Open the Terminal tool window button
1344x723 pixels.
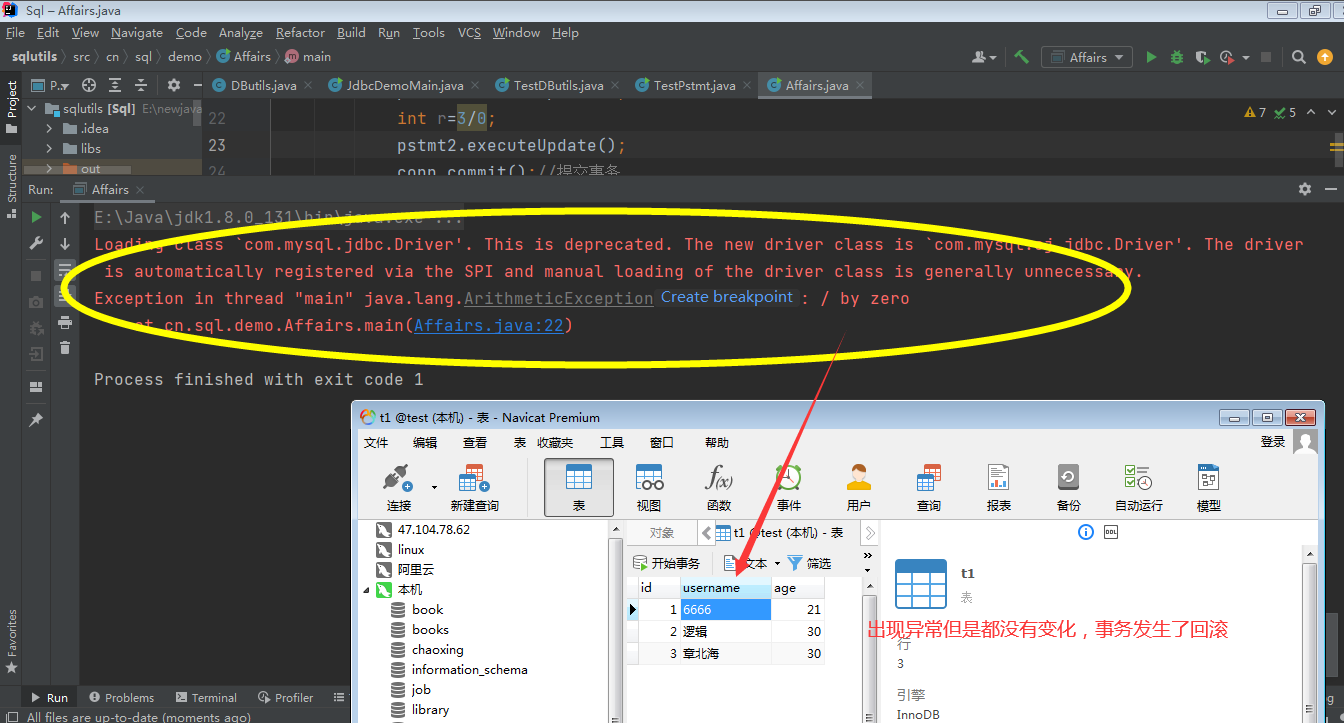point(205,697)
